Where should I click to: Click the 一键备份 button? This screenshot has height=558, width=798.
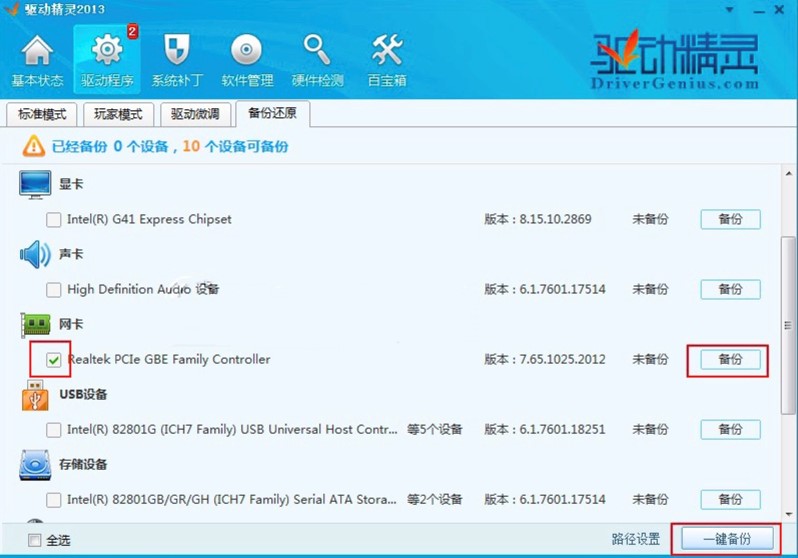pos(727,539)
